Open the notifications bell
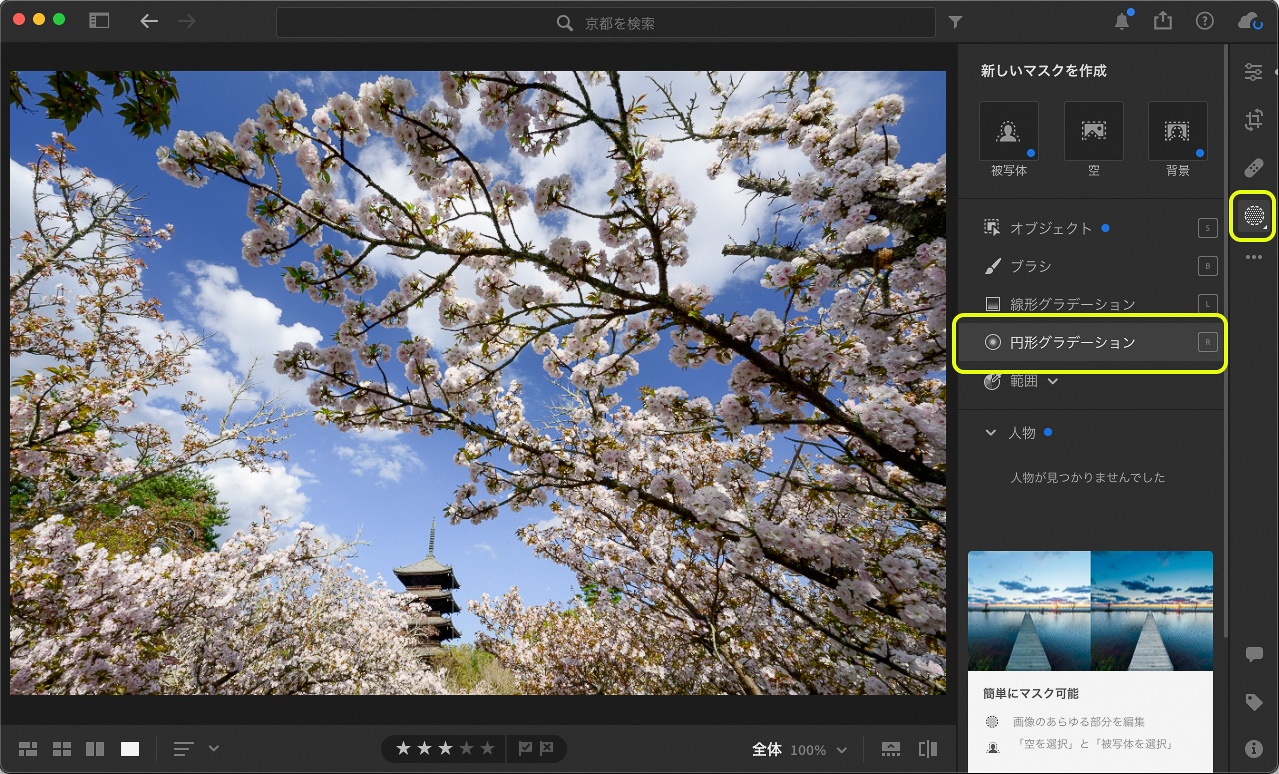This screenshot has height=774, width=1279. pos(1122,21)
